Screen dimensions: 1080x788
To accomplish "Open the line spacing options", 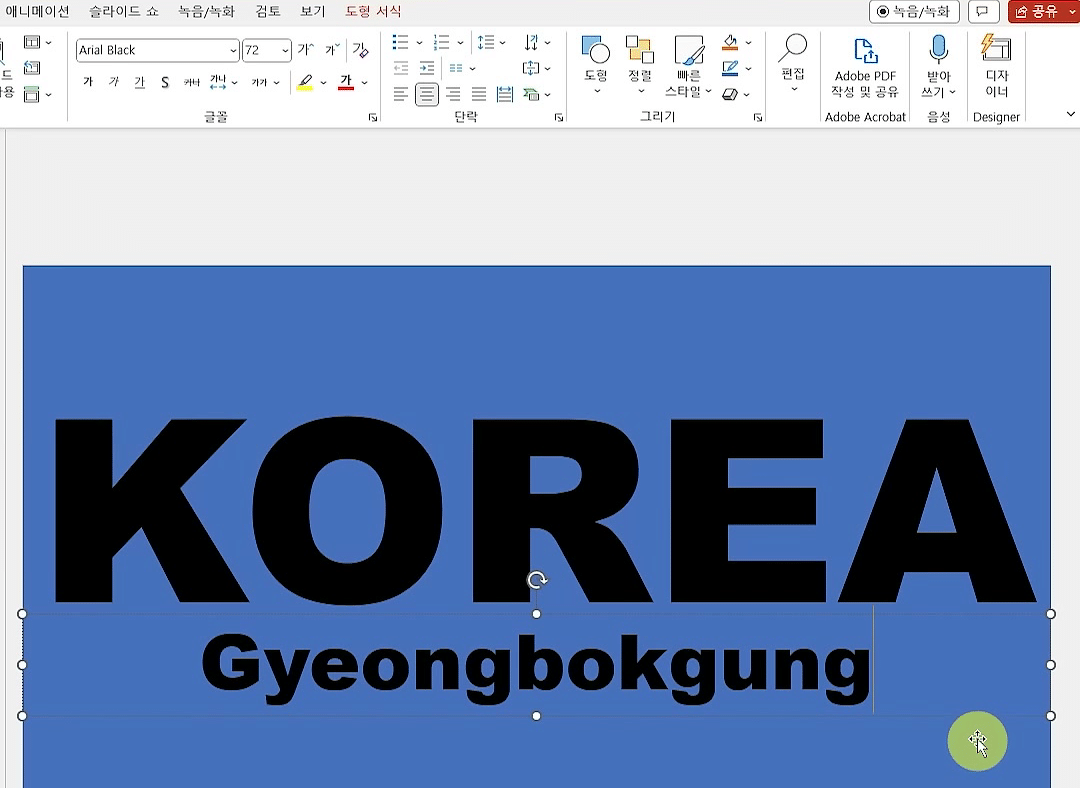I will [492, 43].
